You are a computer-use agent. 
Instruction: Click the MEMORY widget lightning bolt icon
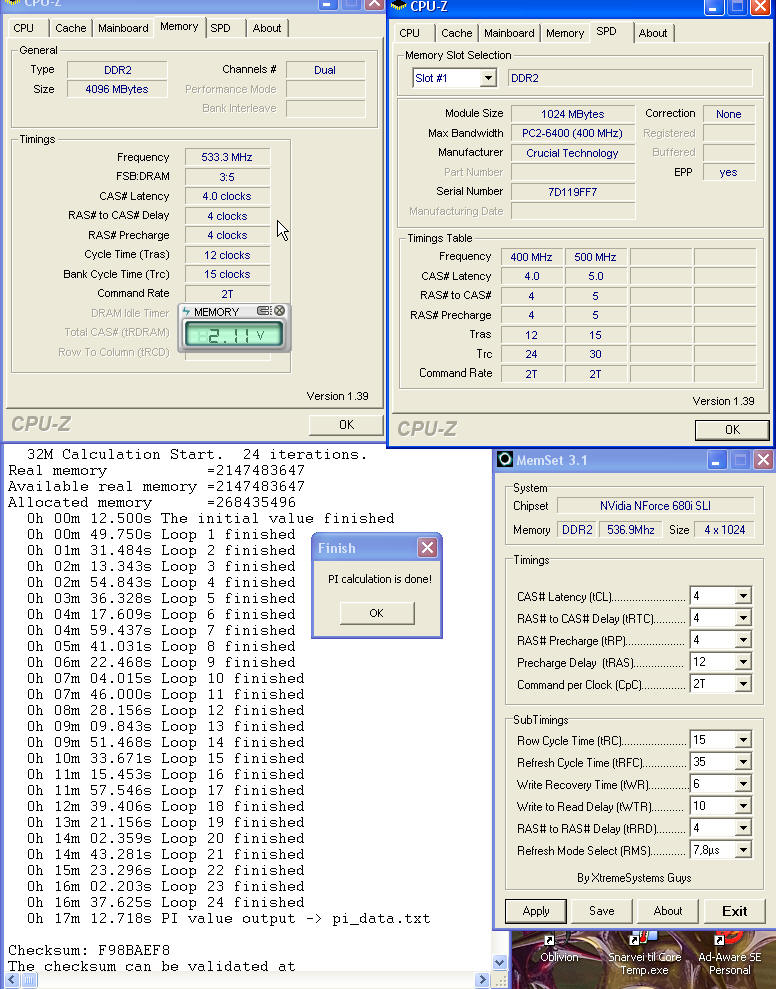pyautogui.click(x=187, y=312)
